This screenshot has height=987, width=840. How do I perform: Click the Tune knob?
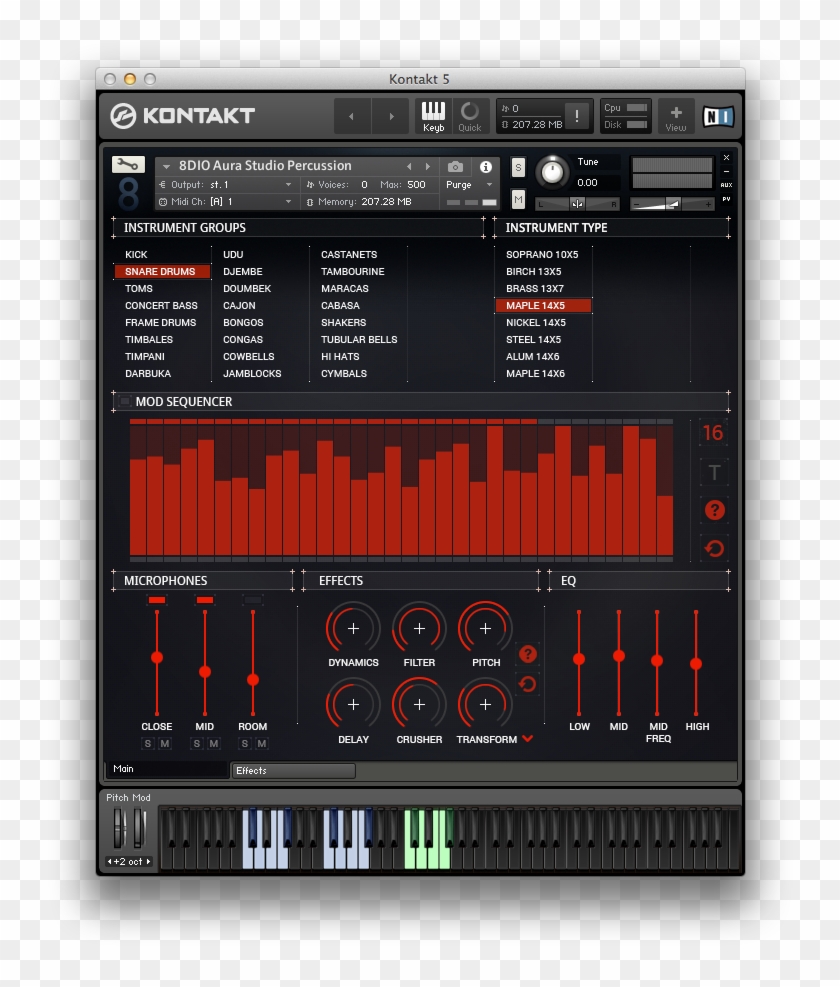(552, 171)
